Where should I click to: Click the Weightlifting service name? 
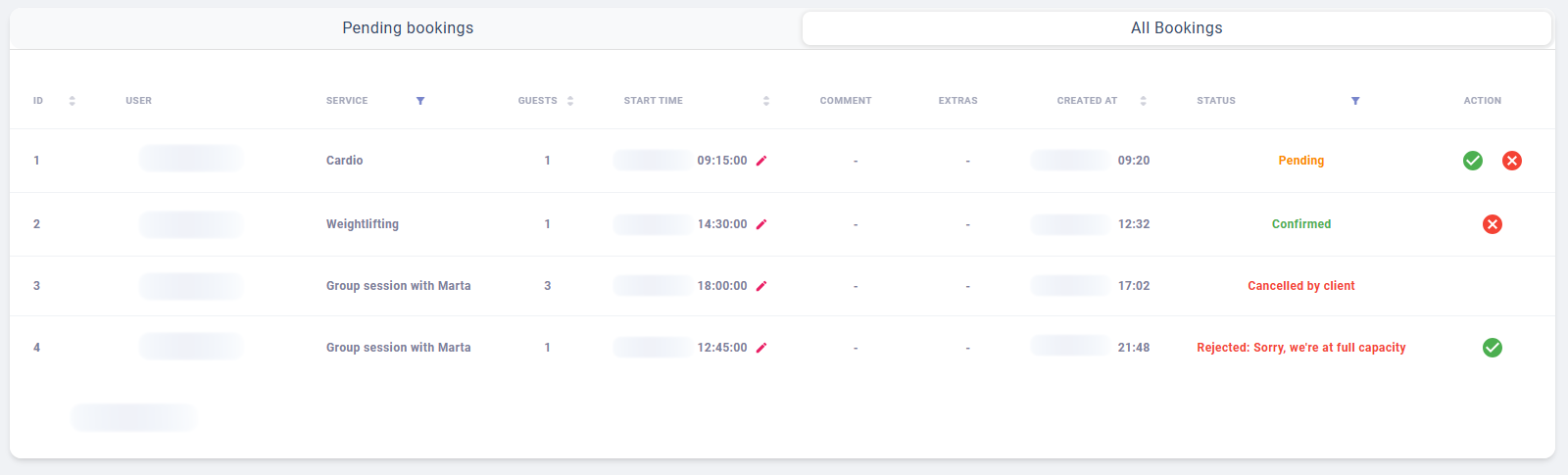pyautogui.click(x=363, y=224)
